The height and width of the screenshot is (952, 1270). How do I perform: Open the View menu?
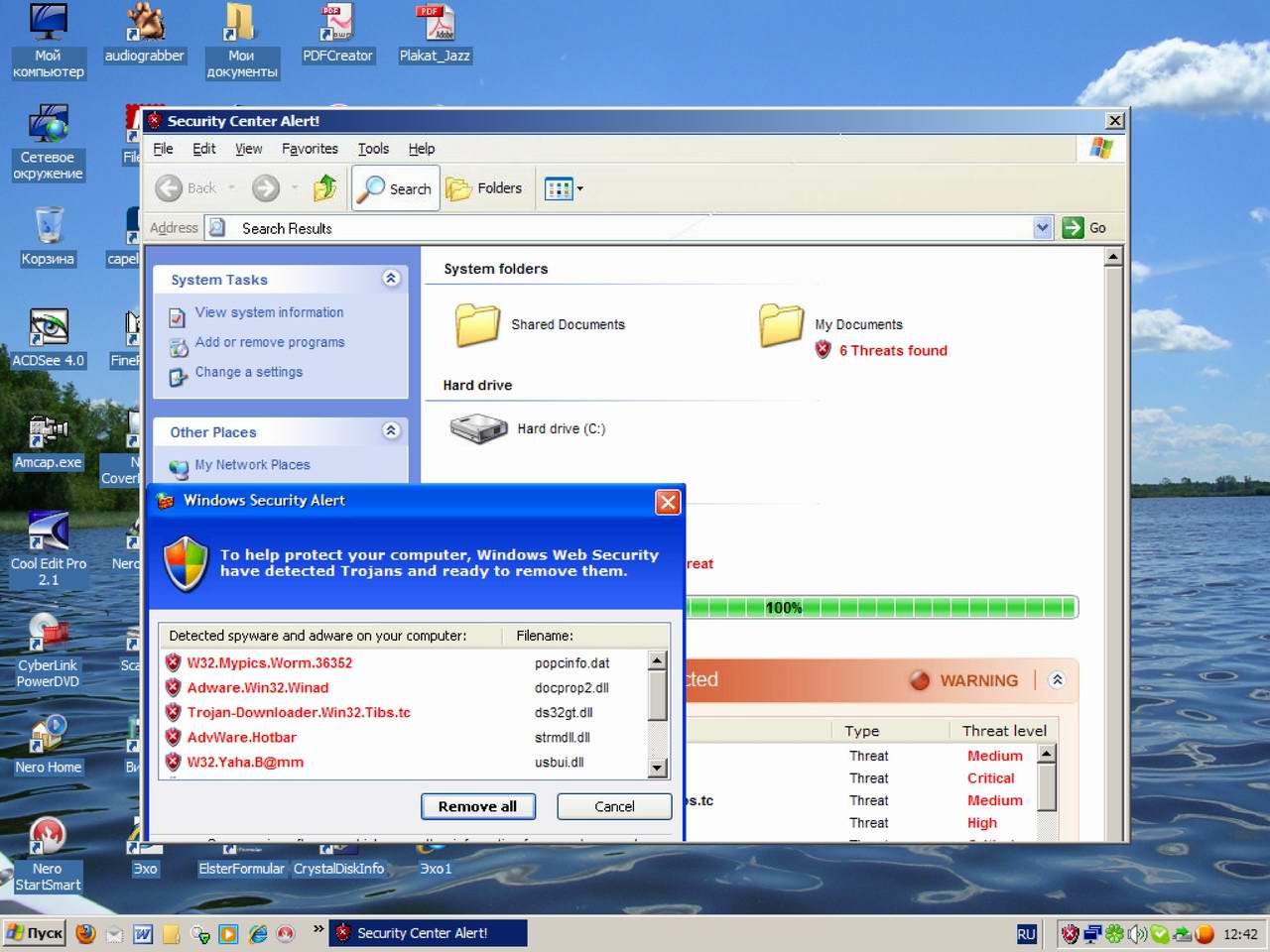[x=248, y=149]
